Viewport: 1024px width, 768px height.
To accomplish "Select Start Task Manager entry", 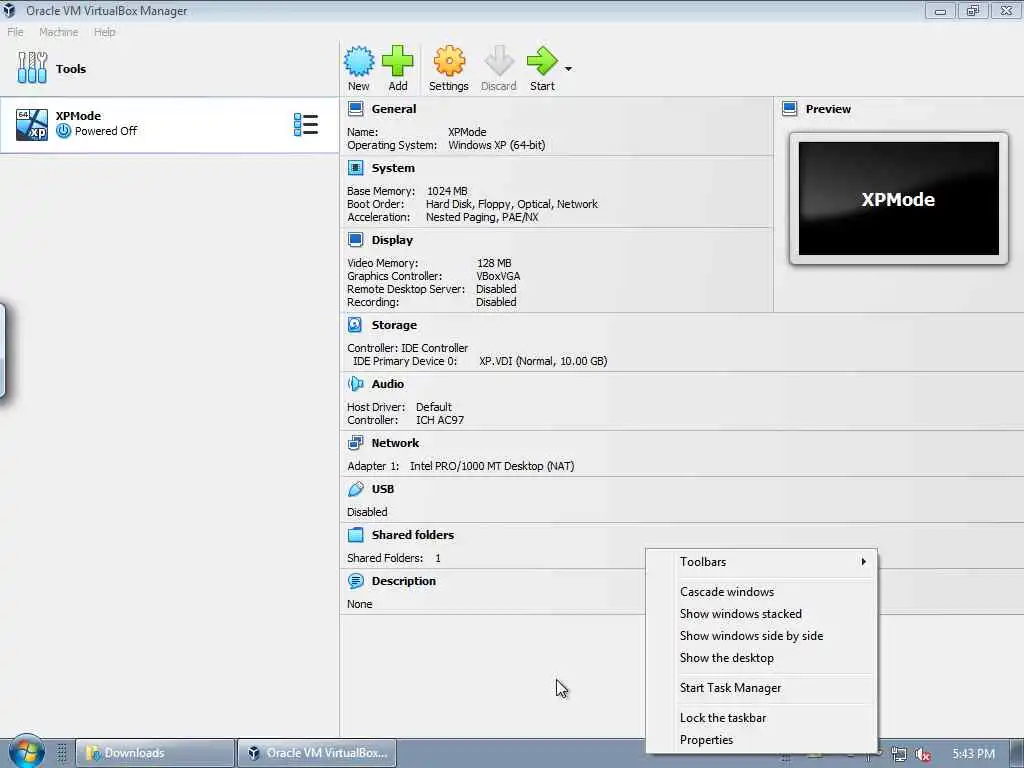I will point(761,688).
